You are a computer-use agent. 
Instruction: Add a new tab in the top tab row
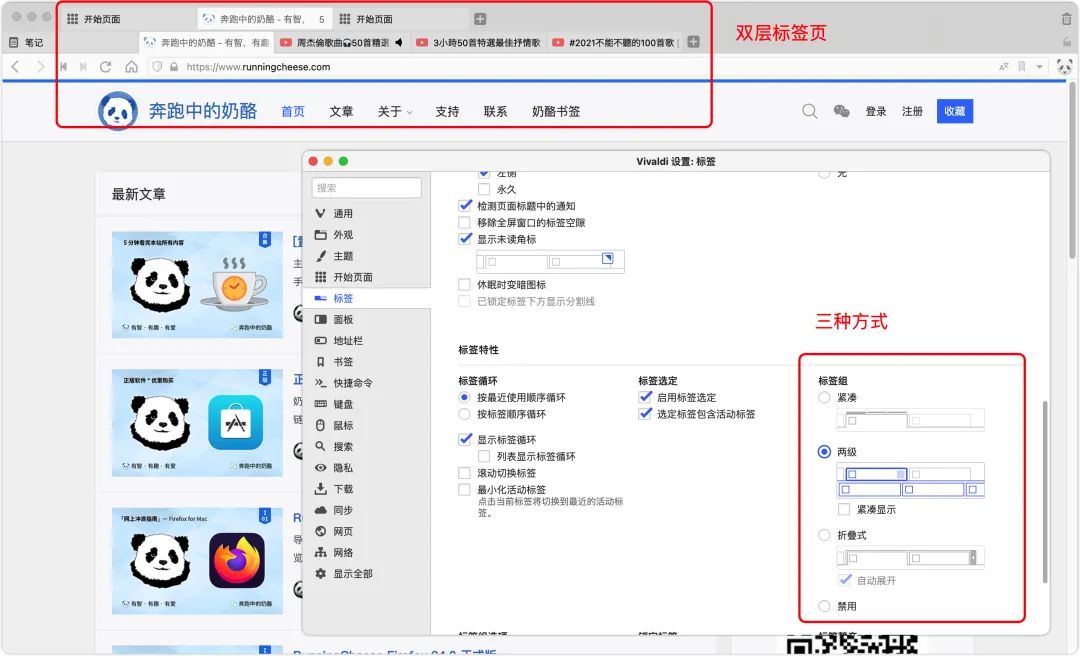pyautogui.click(x=480, y=19)
